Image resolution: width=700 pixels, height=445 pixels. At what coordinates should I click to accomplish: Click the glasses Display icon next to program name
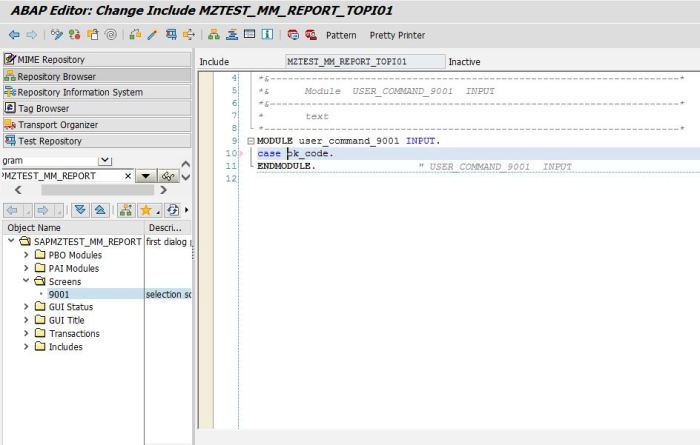click(170, 176)
